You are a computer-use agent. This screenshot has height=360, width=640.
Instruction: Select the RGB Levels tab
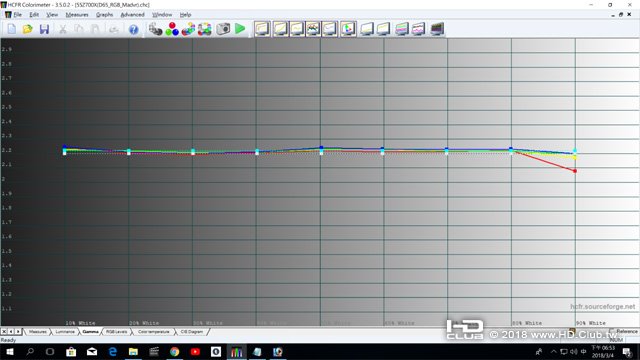tap(116, 332)
